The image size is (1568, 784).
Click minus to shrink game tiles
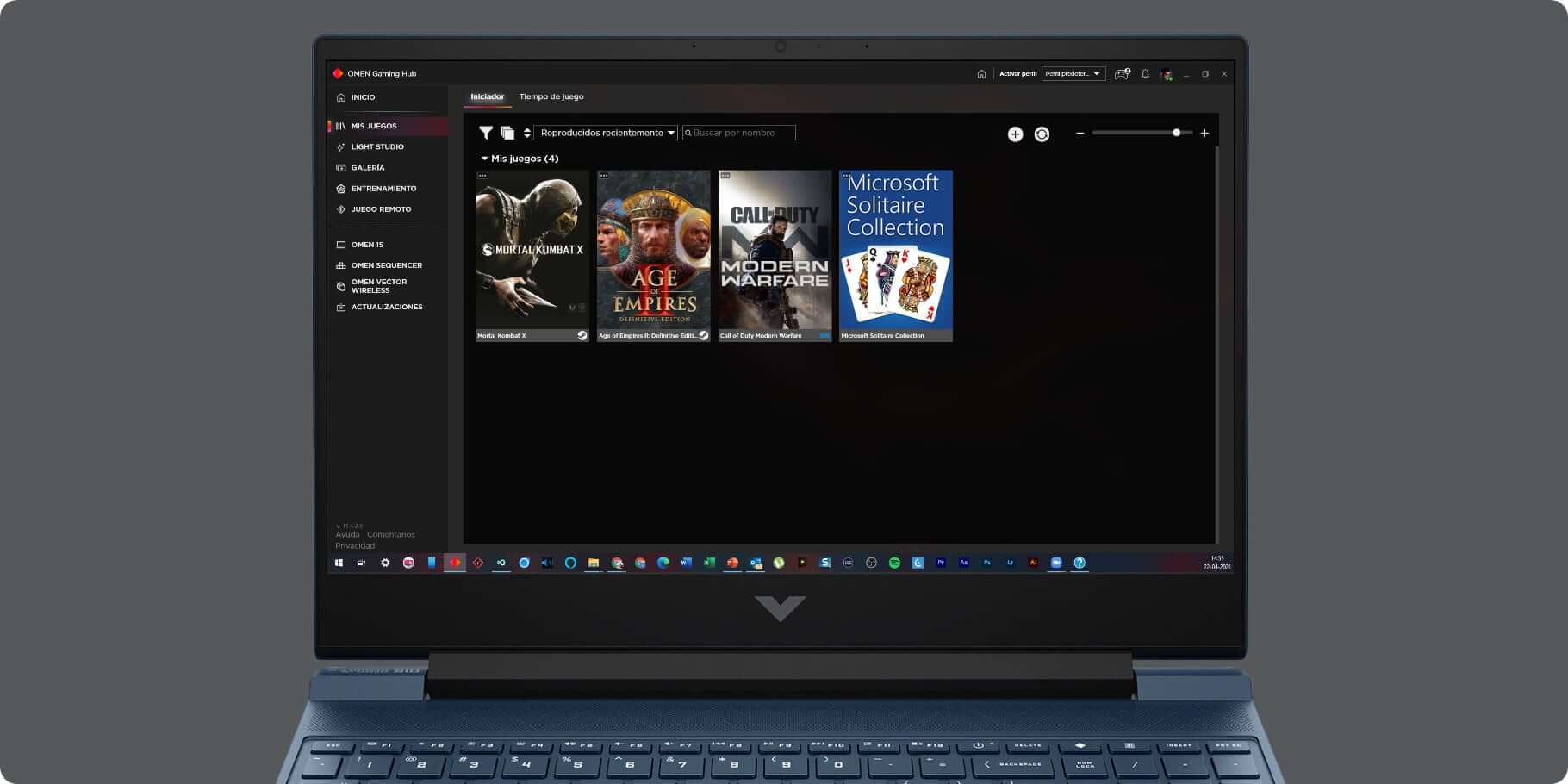tap(1080, 133)
